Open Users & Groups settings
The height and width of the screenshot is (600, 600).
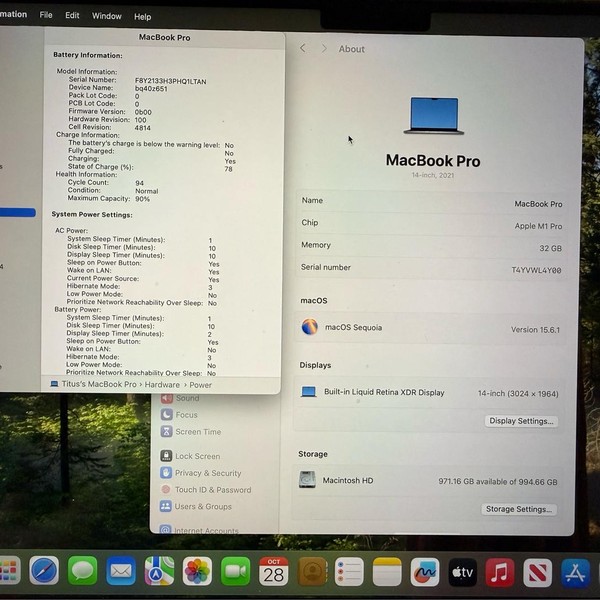pos(196,506)
